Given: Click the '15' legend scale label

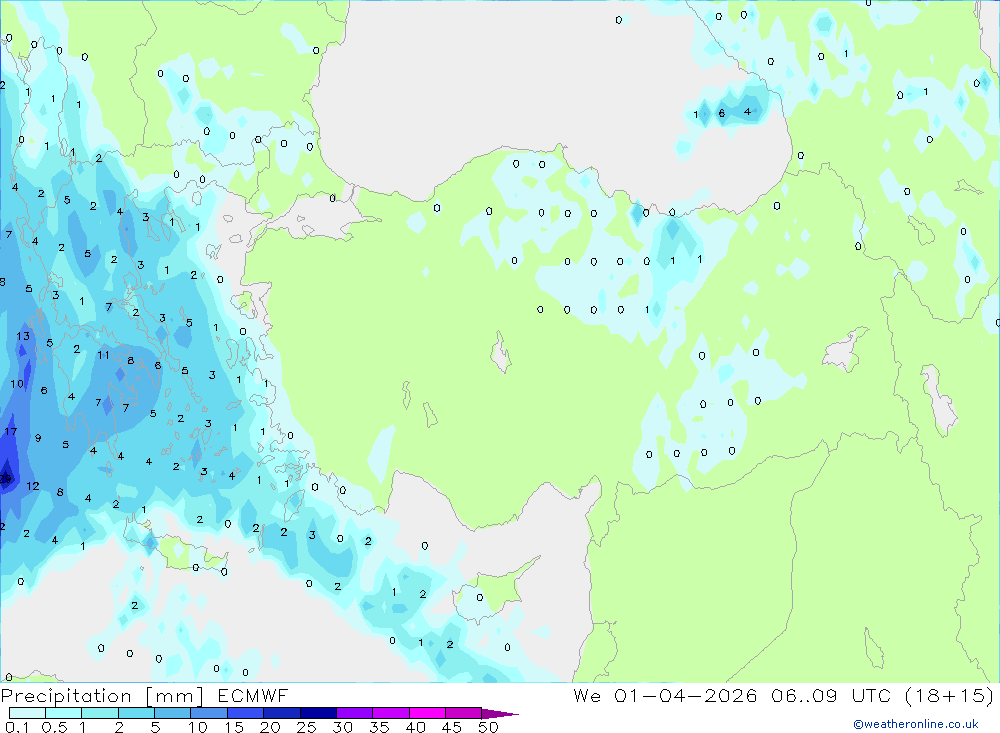Looking at the screenshot, I should pos(233,727).
